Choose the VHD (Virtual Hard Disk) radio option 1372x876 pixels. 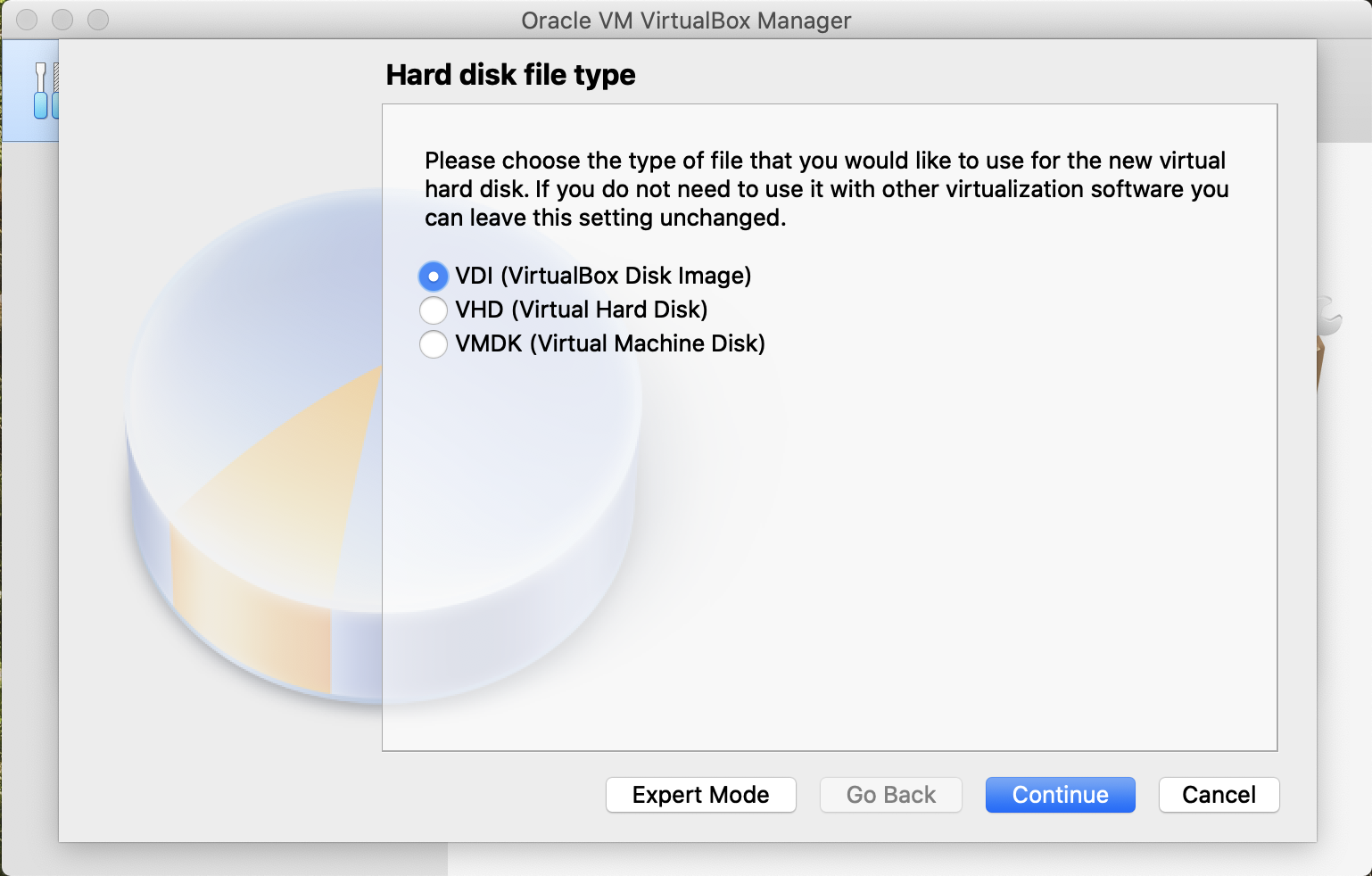click(434, 310)
